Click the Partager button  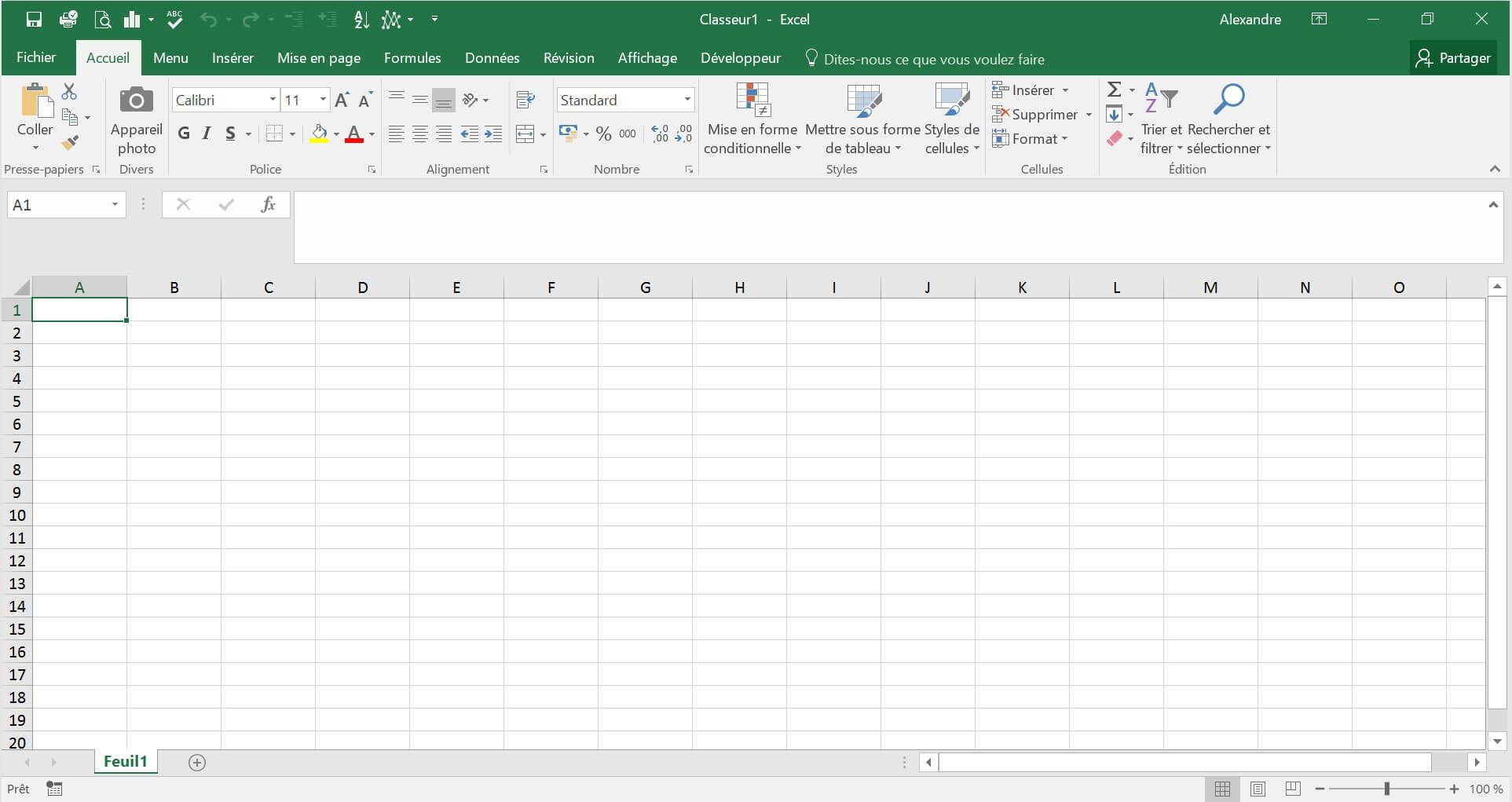[x=1453, y=58]
